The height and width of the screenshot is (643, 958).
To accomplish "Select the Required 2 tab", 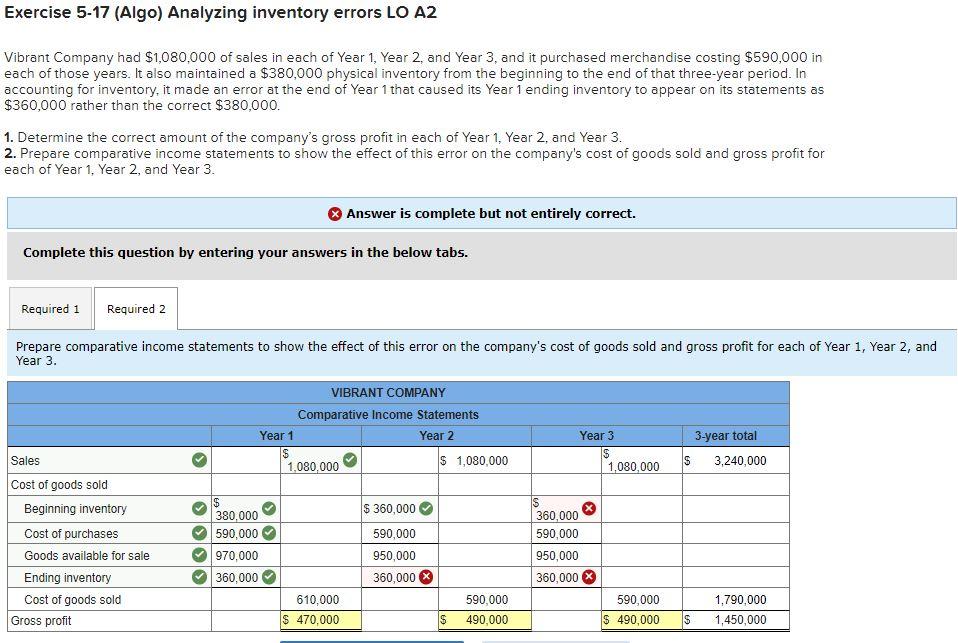I will (x=136, y=309).
